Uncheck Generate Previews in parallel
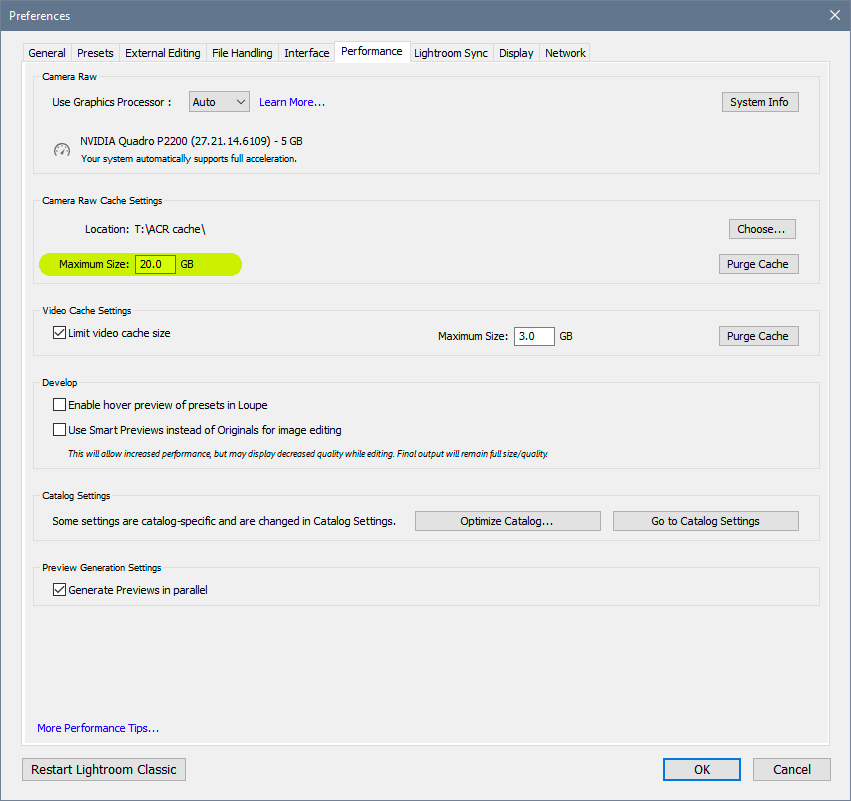Image resolution: width=851 pixels, height=801 pixels. 59,589
